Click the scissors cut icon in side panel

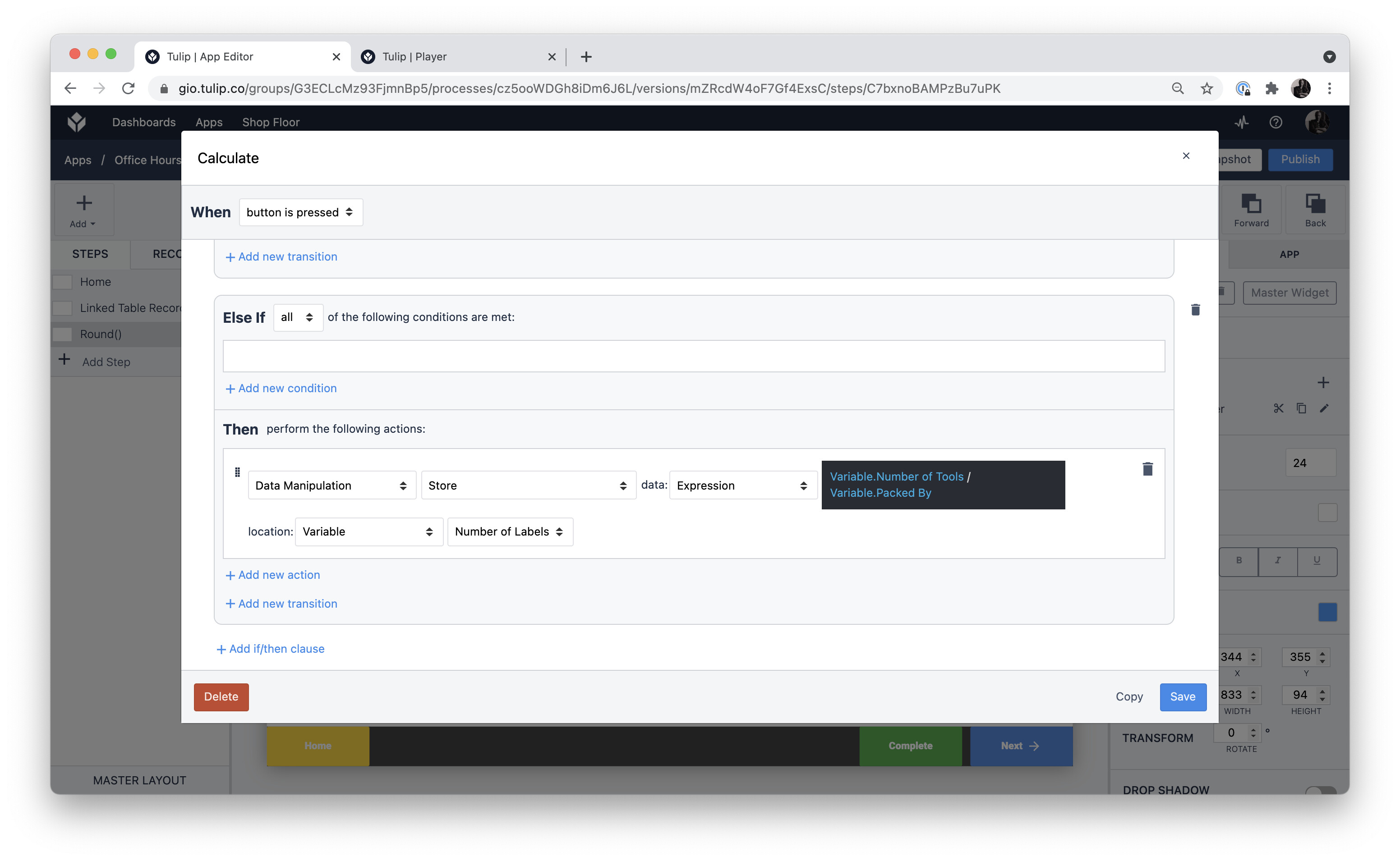[x=1279, y=408]
